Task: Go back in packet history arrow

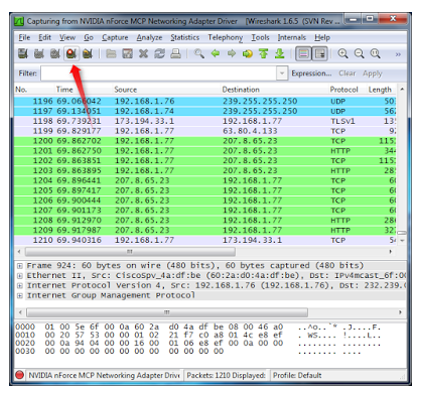Action: pos(215,54)
